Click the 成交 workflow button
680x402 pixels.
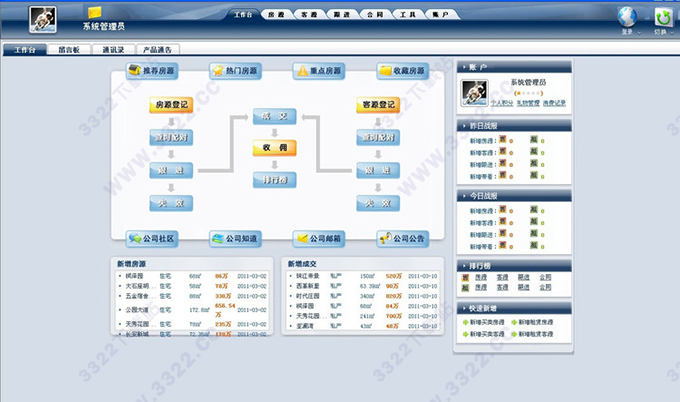tap(275, 116)
